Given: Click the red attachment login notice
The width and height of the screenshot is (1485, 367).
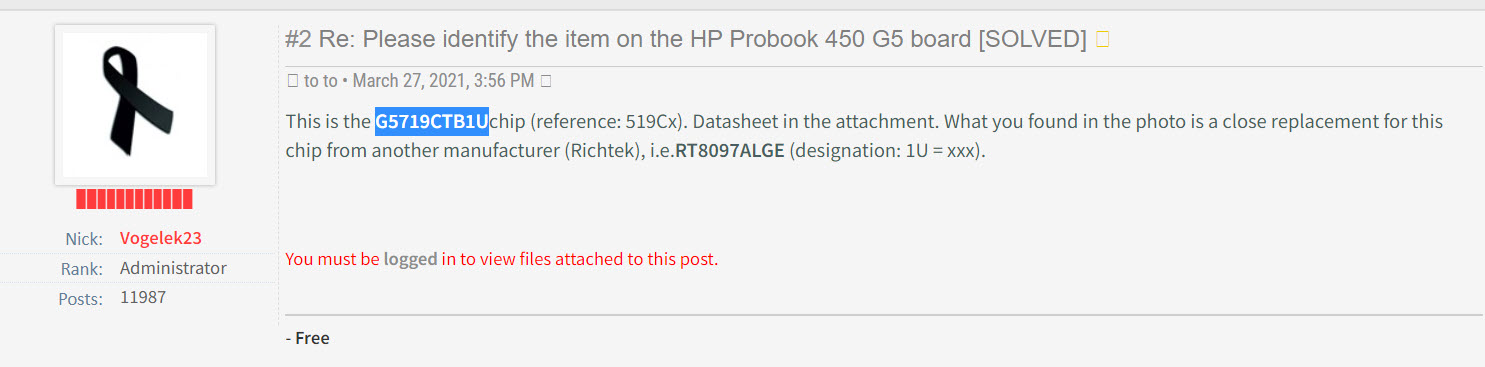Looking at the screenshot, I should tap(502, 259).
